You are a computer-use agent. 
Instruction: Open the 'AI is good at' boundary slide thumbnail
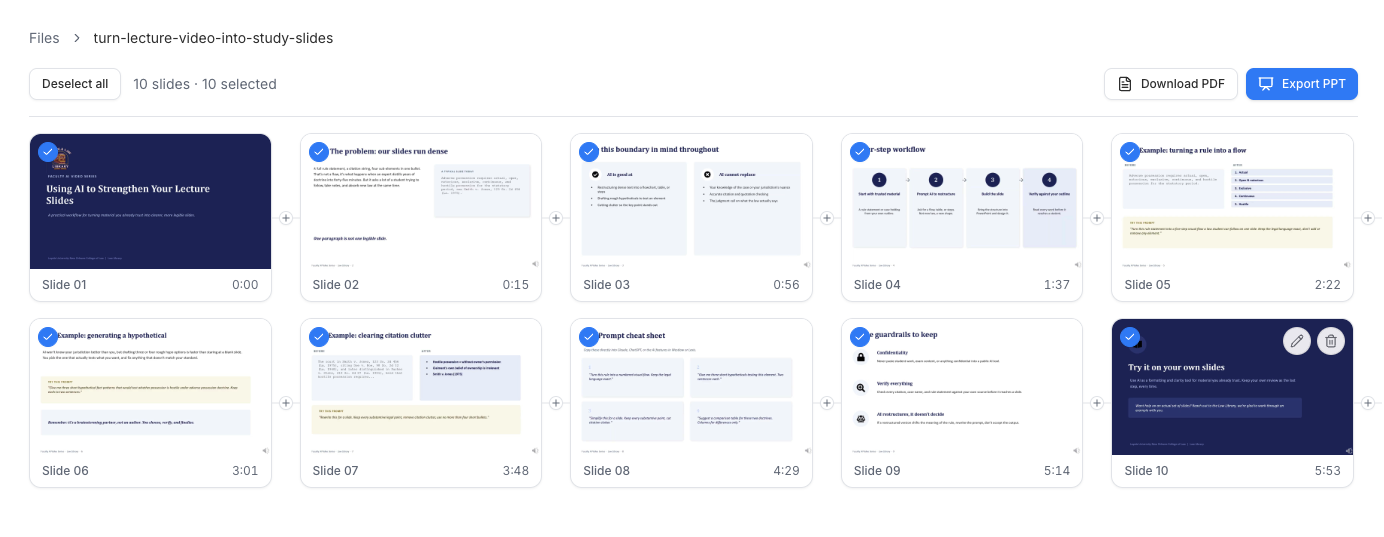(x=691, y=202)
